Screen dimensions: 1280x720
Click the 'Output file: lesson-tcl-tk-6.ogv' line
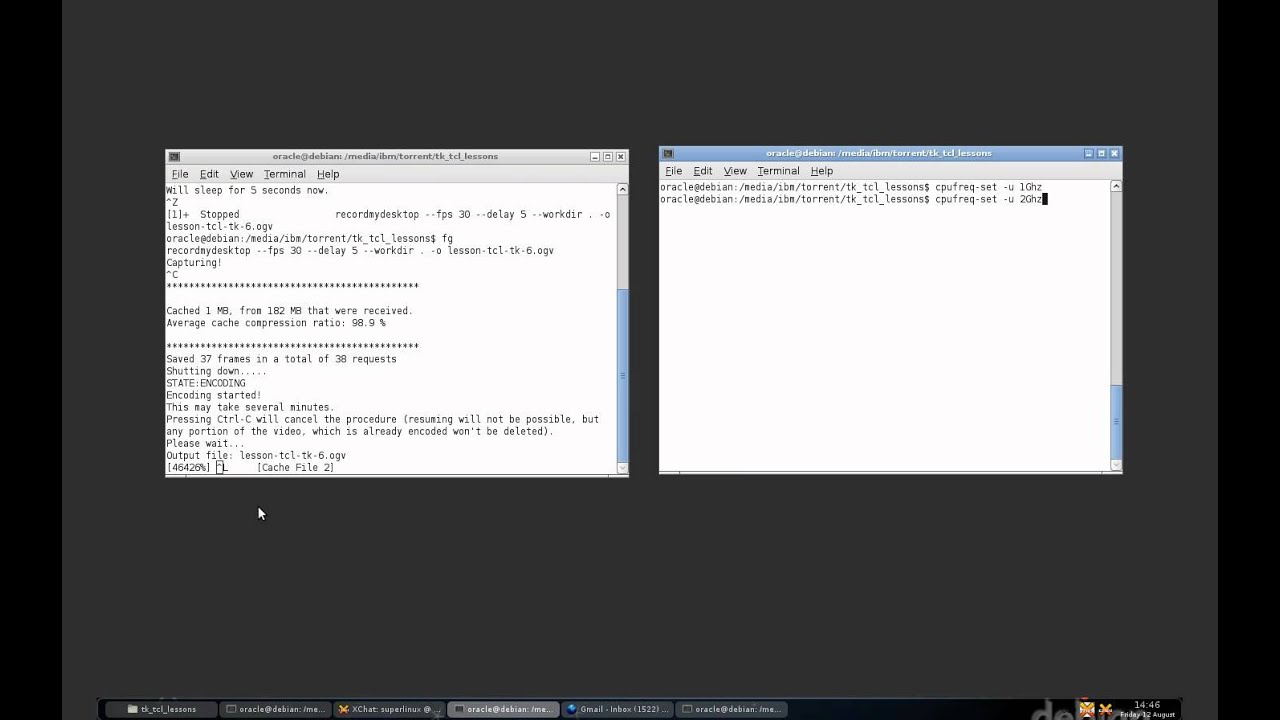pyautogui.click(x=256, y=456)
